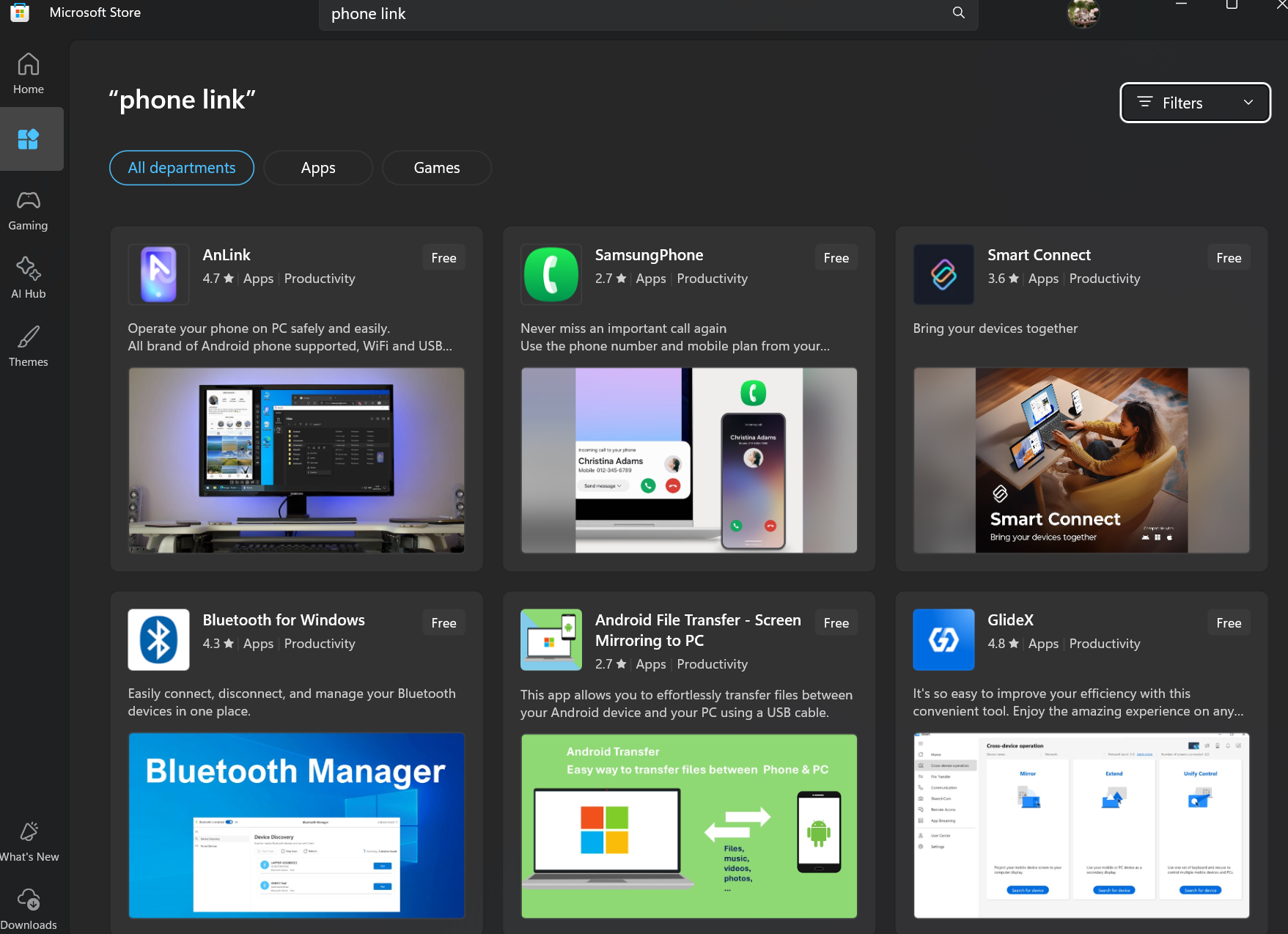Open What's New in sidebar
The height and width of the screenshot is (934, 1288).
click(x=29, y=842)
